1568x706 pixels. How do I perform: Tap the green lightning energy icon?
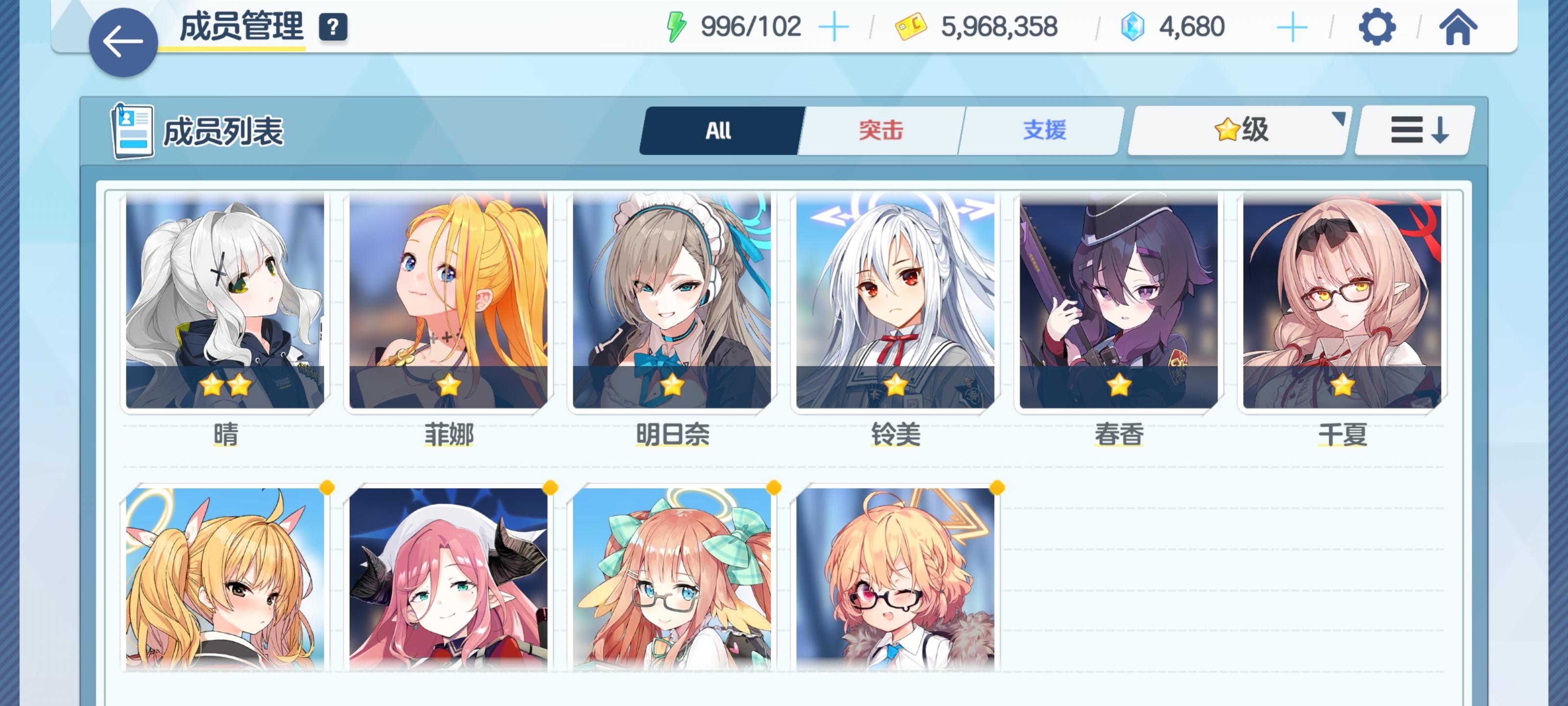click(676, 27)
